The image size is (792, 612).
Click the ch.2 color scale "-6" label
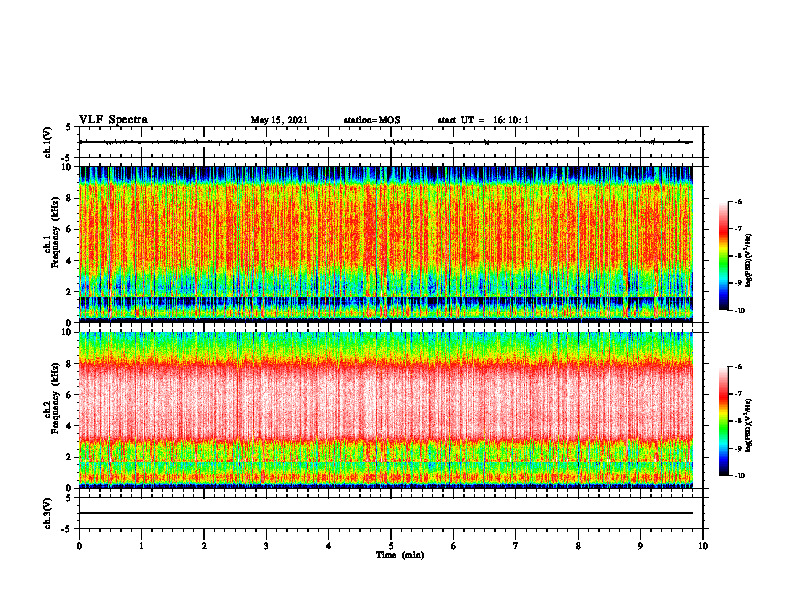coord(738,367)
